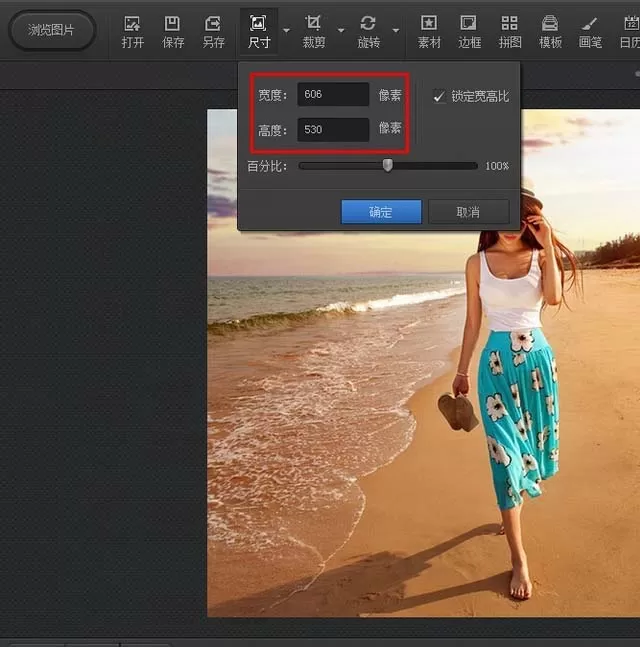Click the 保存 (save) icon
Image resolution: width=640 pixels, height=647 pixels.
[x=172, y=32]
